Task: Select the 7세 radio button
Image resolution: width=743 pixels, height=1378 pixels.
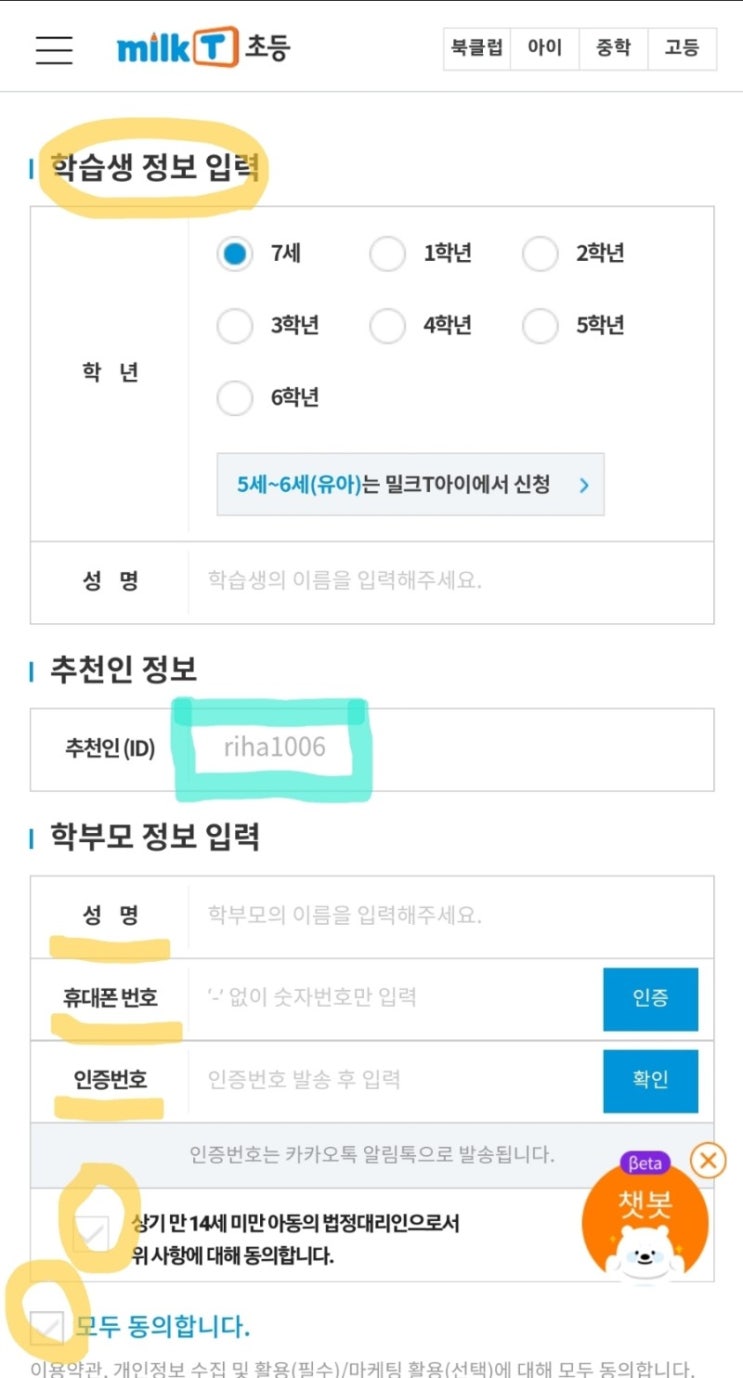Action: coord(235,254)
